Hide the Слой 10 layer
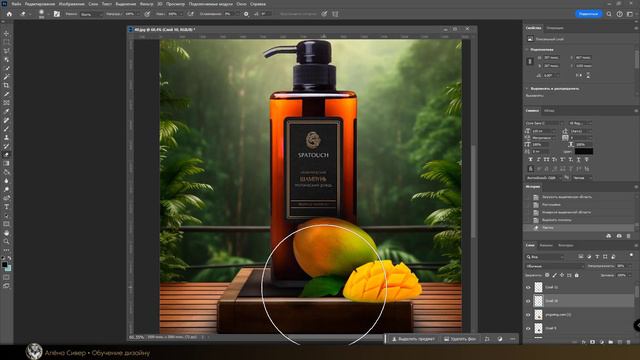The width and height of the screenshot is (640, 360). coord(528,301)
